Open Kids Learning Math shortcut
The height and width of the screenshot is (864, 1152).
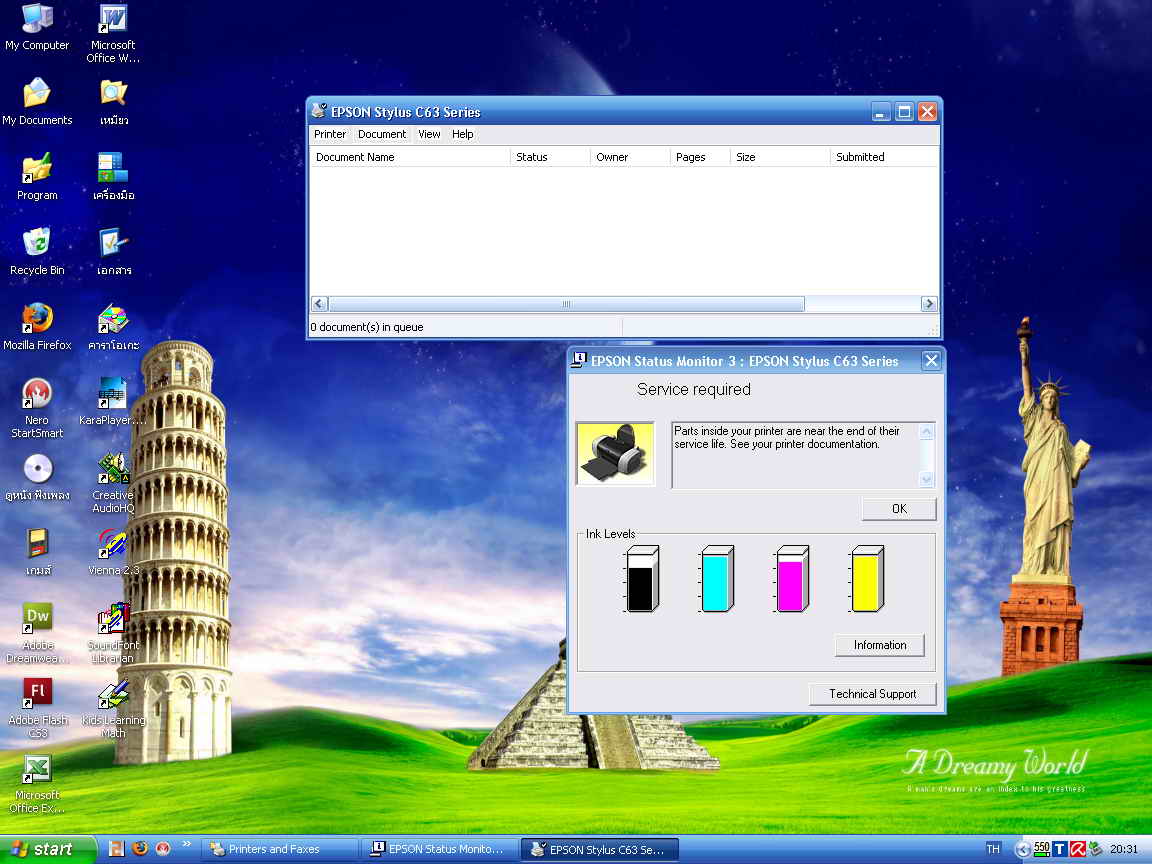(x=113, y=708)
